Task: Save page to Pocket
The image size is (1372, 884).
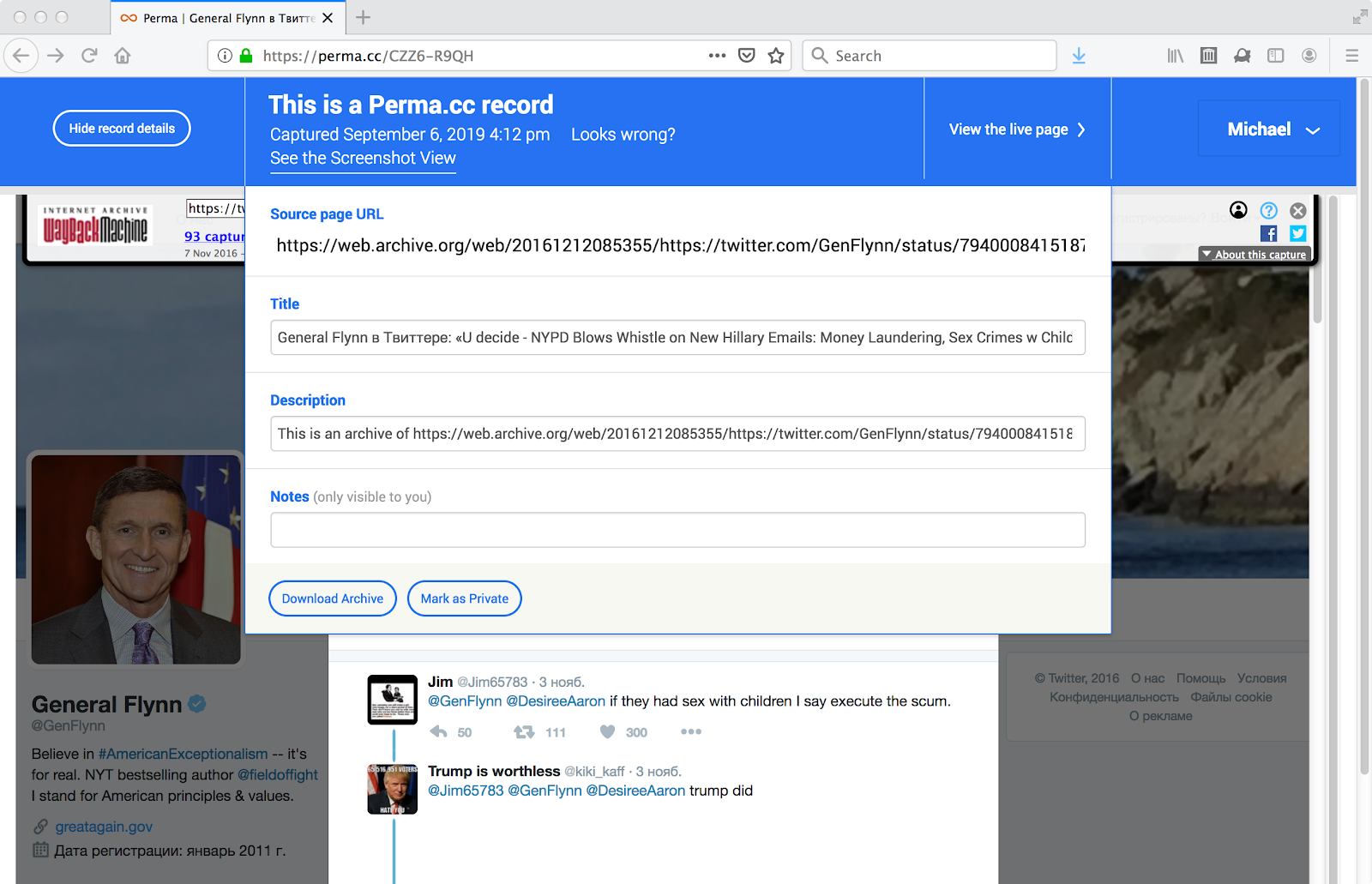Action: click(x=747, y=56)
